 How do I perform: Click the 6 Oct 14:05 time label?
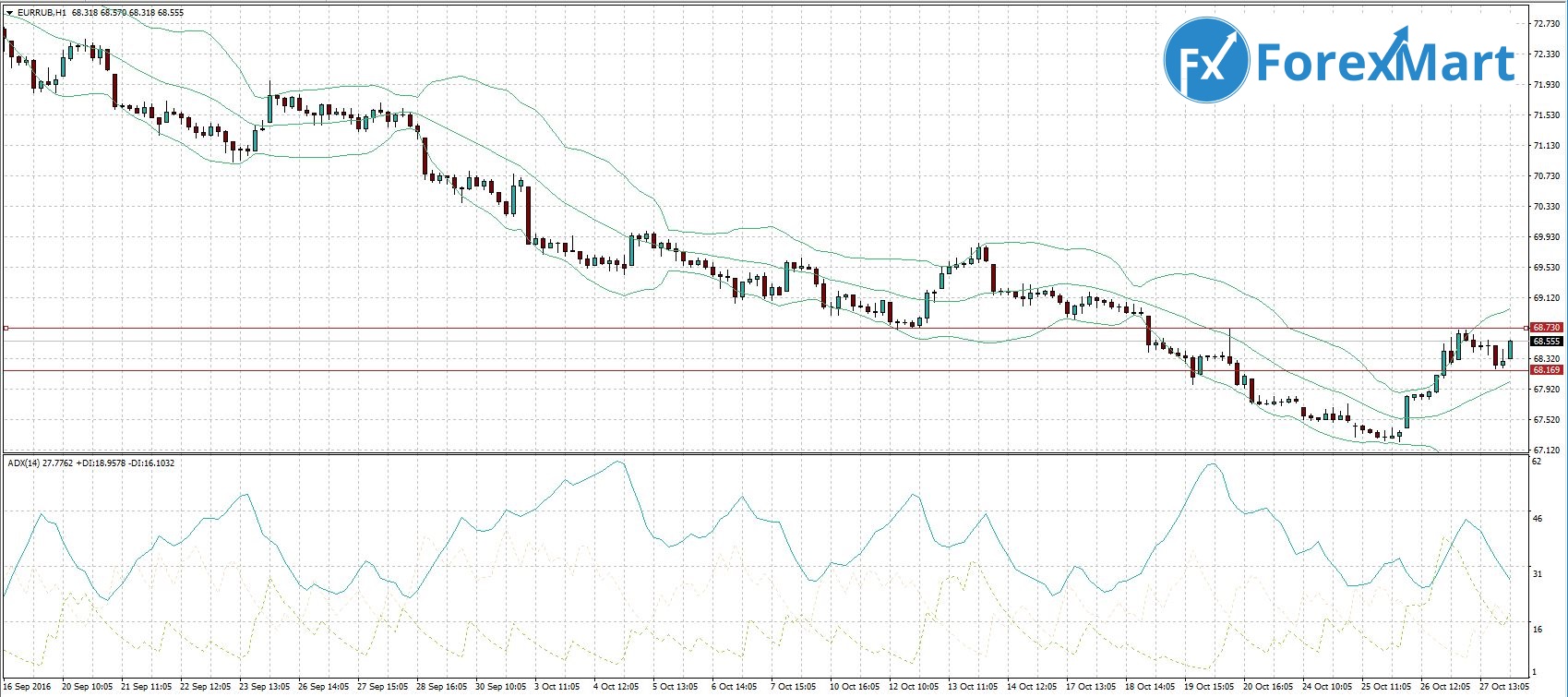tap(734, 687)
